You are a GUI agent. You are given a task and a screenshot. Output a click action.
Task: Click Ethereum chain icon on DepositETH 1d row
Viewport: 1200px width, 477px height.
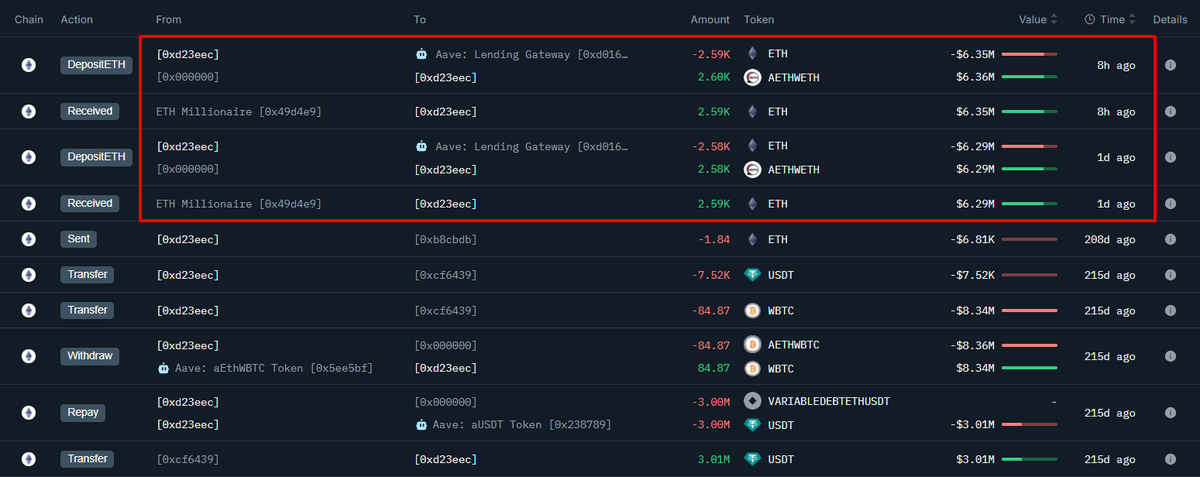click(29, 157)
